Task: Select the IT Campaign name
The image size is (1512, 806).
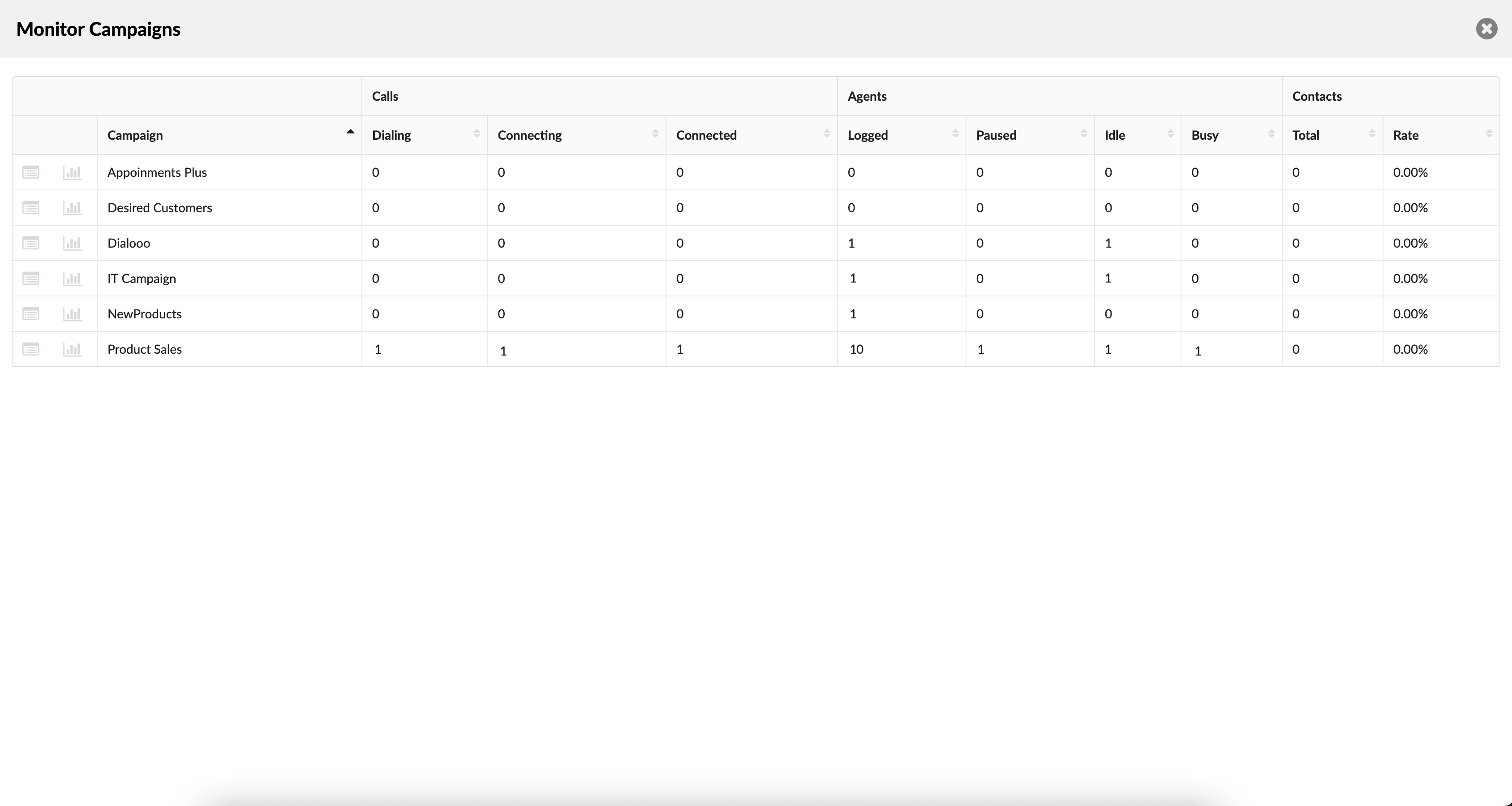Action: (x=142, y=278)
